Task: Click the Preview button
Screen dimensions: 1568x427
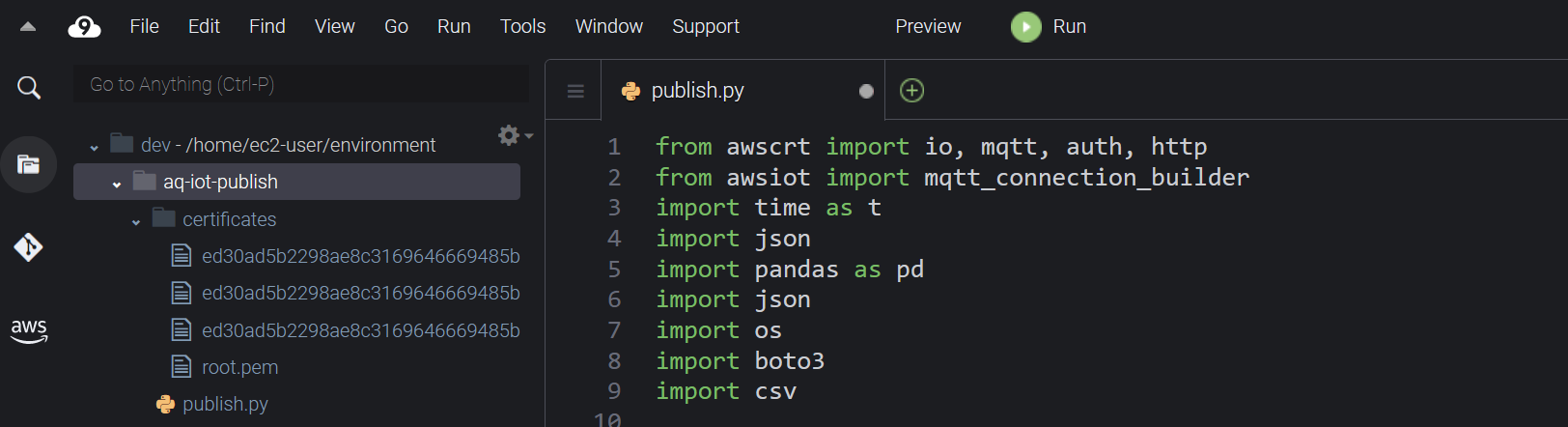Action: pos(928,27)
